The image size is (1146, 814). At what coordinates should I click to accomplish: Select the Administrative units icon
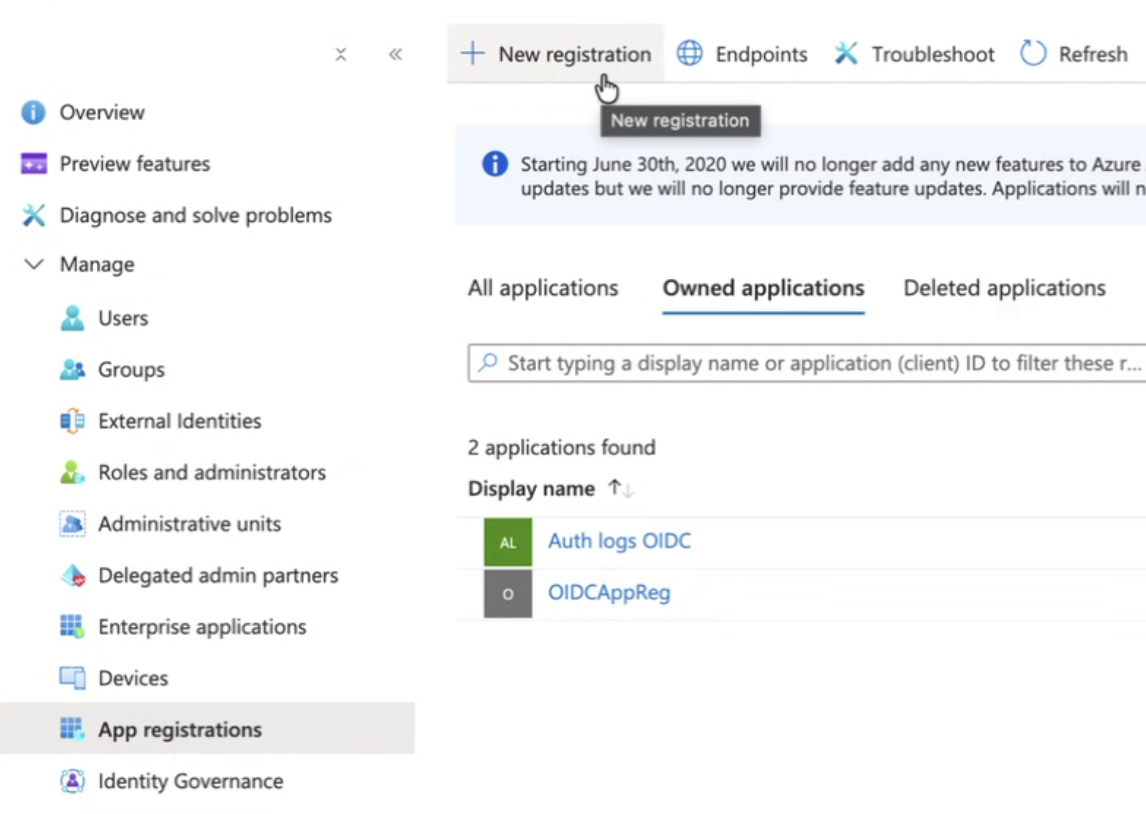coord(73,523)
